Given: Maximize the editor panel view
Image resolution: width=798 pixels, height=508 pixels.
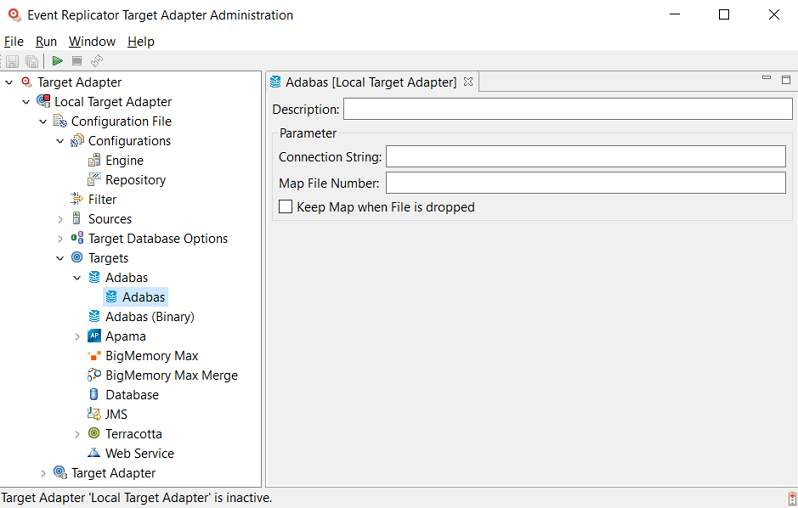Looking at the screenshot, I should pyautogui.click(x=786, y=79).
